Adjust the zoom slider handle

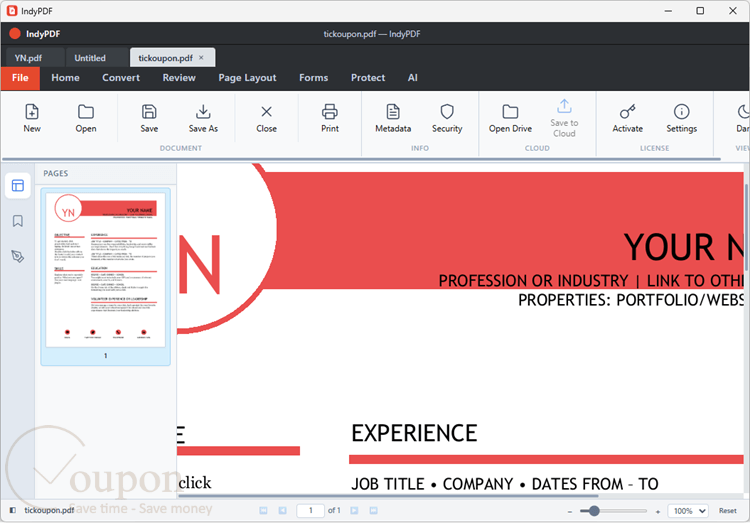coord(594,511)
